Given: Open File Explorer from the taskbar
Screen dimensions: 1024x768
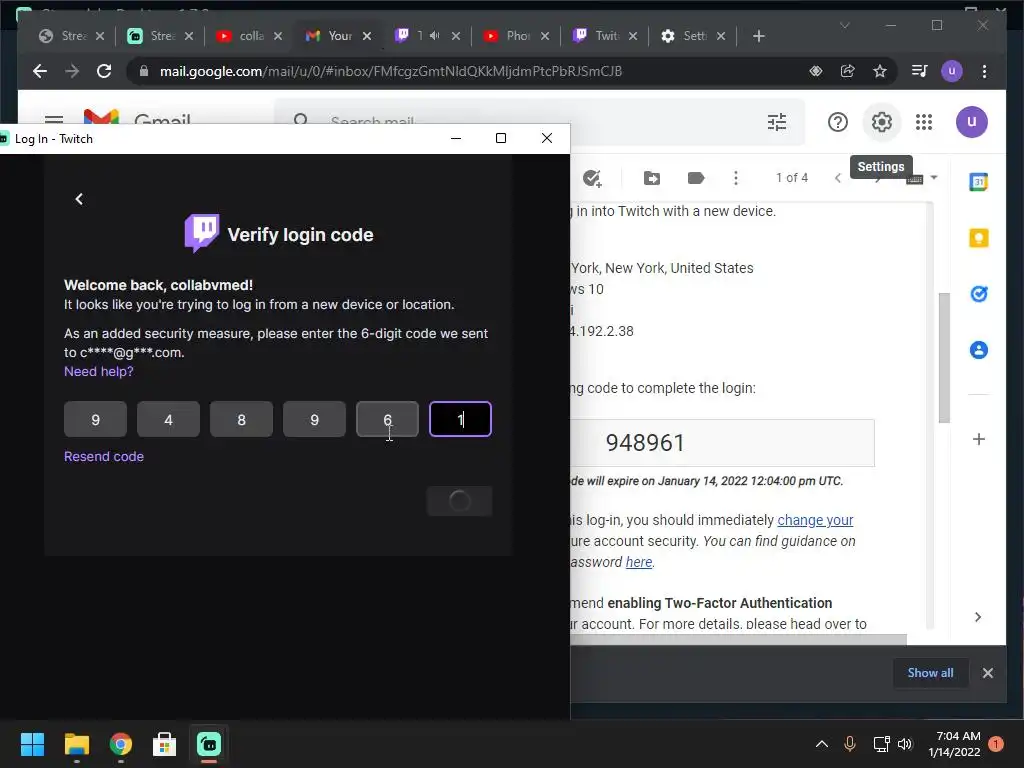Looking at the screenshot, I should [x=76, y=744].
